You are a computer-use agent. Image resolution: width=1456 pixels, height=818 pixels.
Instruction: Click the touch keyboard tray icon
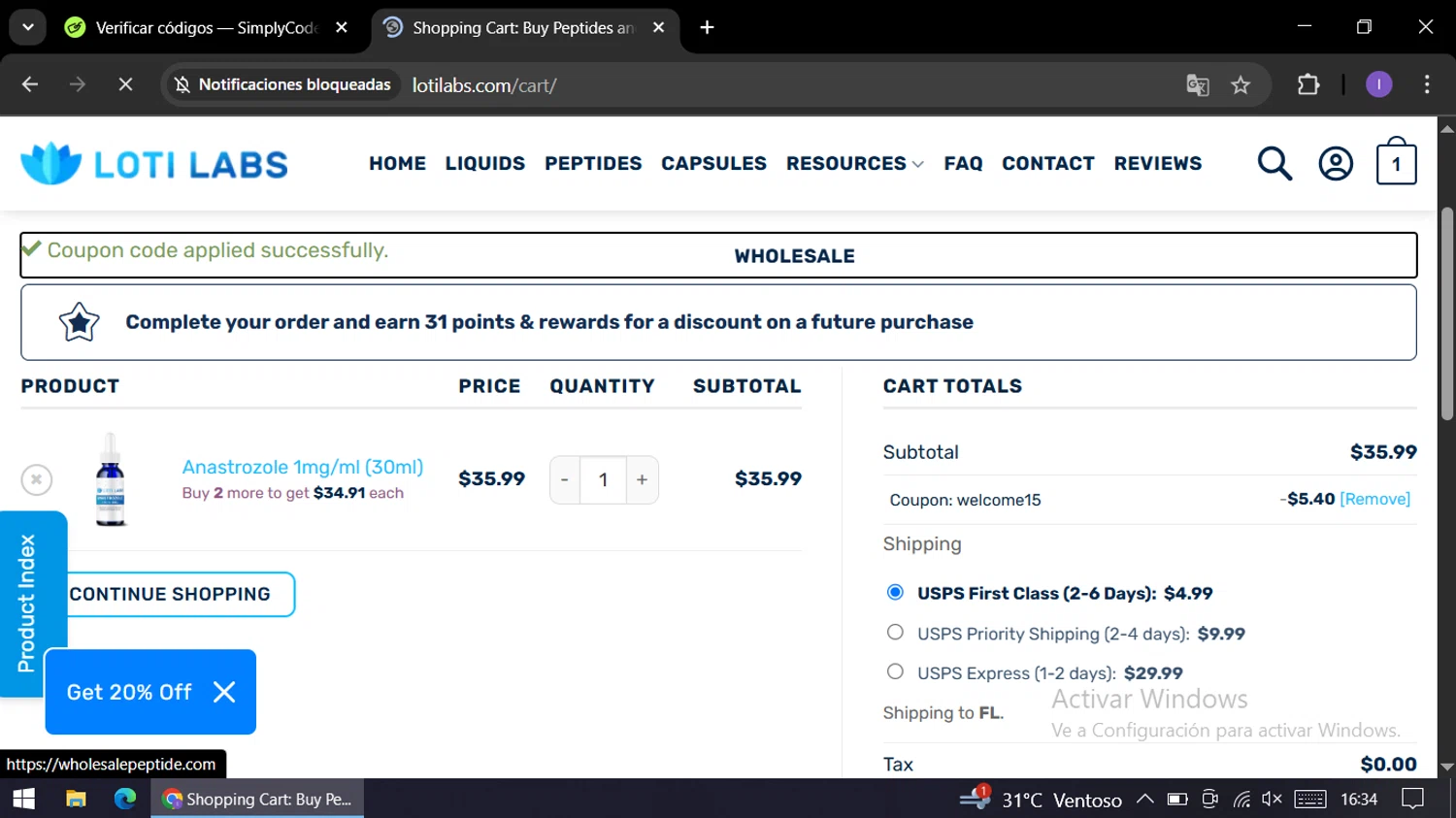click(x=1310, y=799)
